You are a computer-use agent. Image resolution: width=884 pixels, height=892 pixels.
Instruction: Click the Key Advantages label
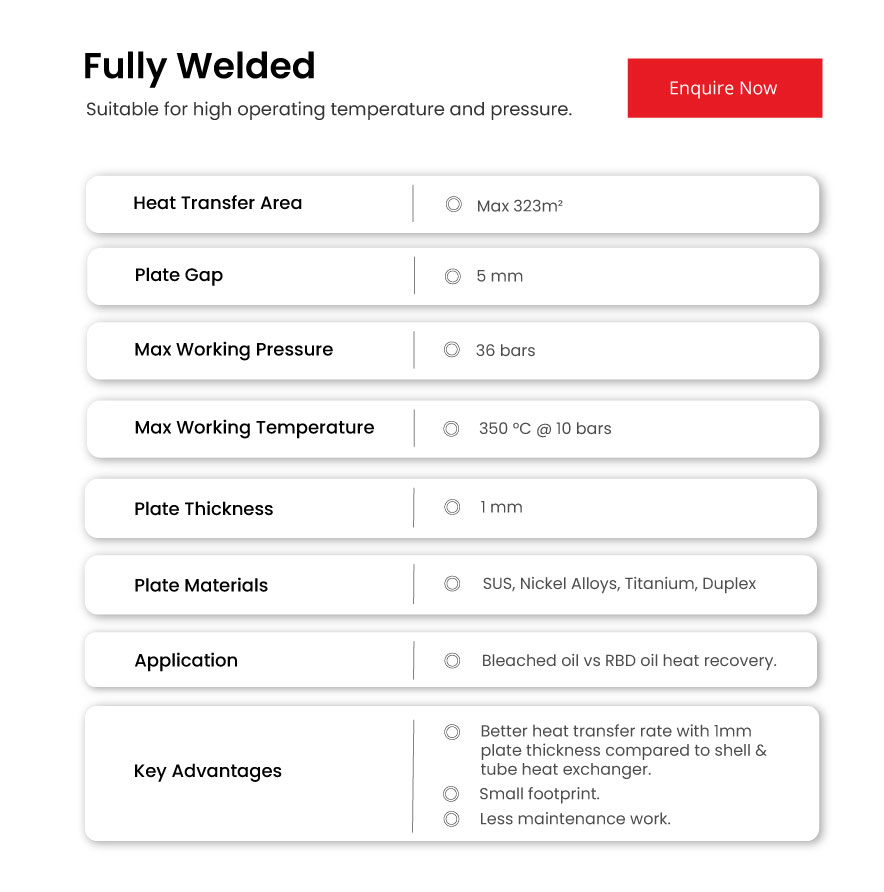click(208, 771)
